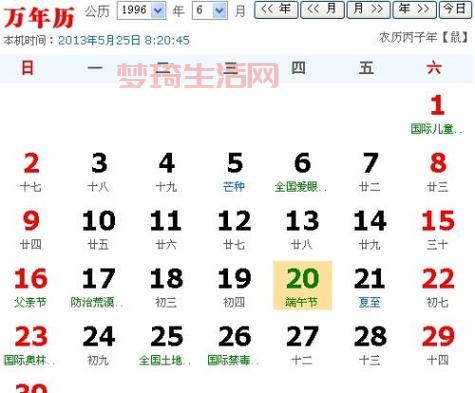475x393 pixels.
Task: Select June 1 Children's Day
Action: pos(437,114)
